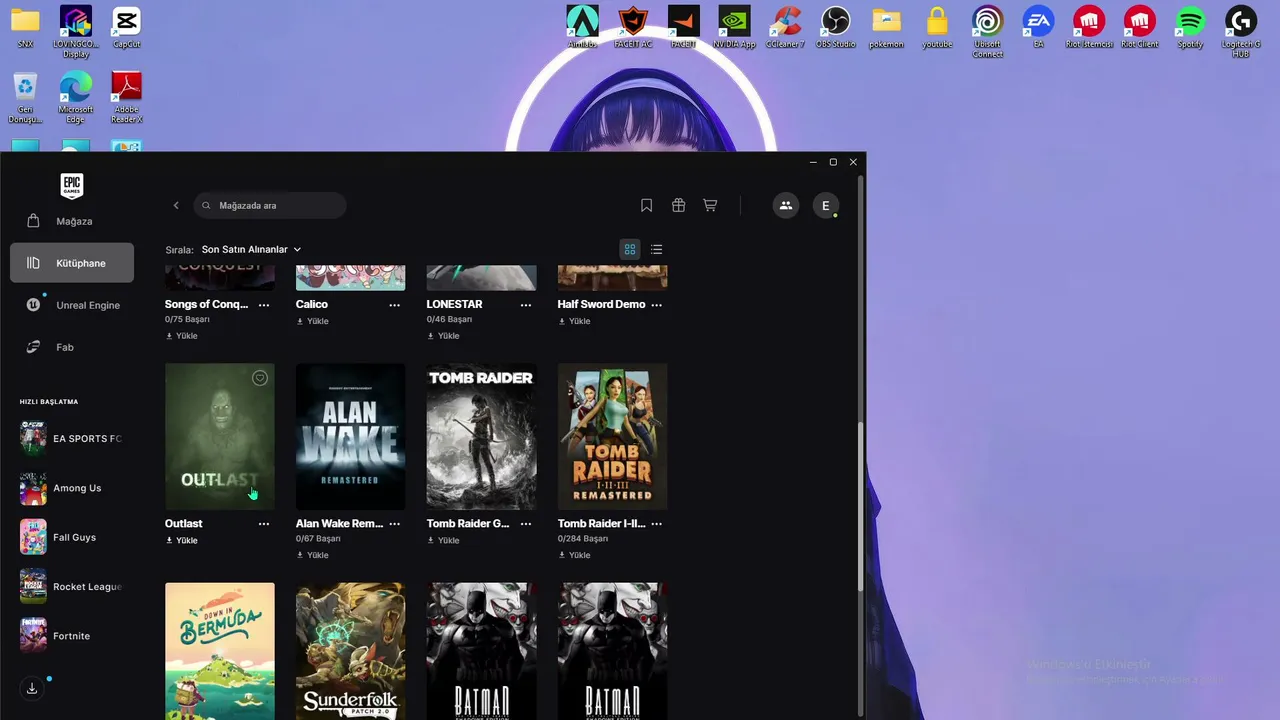Image resolution: width=1280 pixels, height=720 pixels.
Task: Click Yükle under Songs of Conquest
Action: [181, 336]
